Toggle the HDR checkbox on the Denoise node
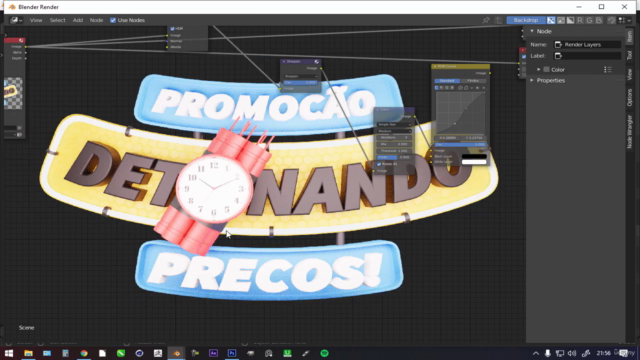 coord(172,29)
